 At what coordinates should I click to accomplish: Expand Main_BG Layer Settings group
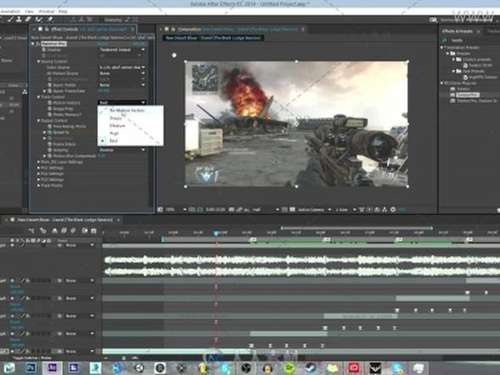pyautogui.click(x=39, y=162)
